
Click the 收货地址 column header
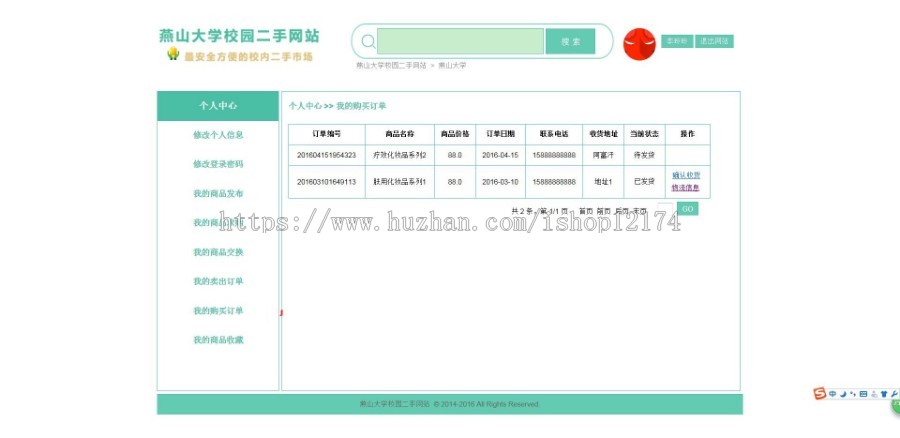603,134
